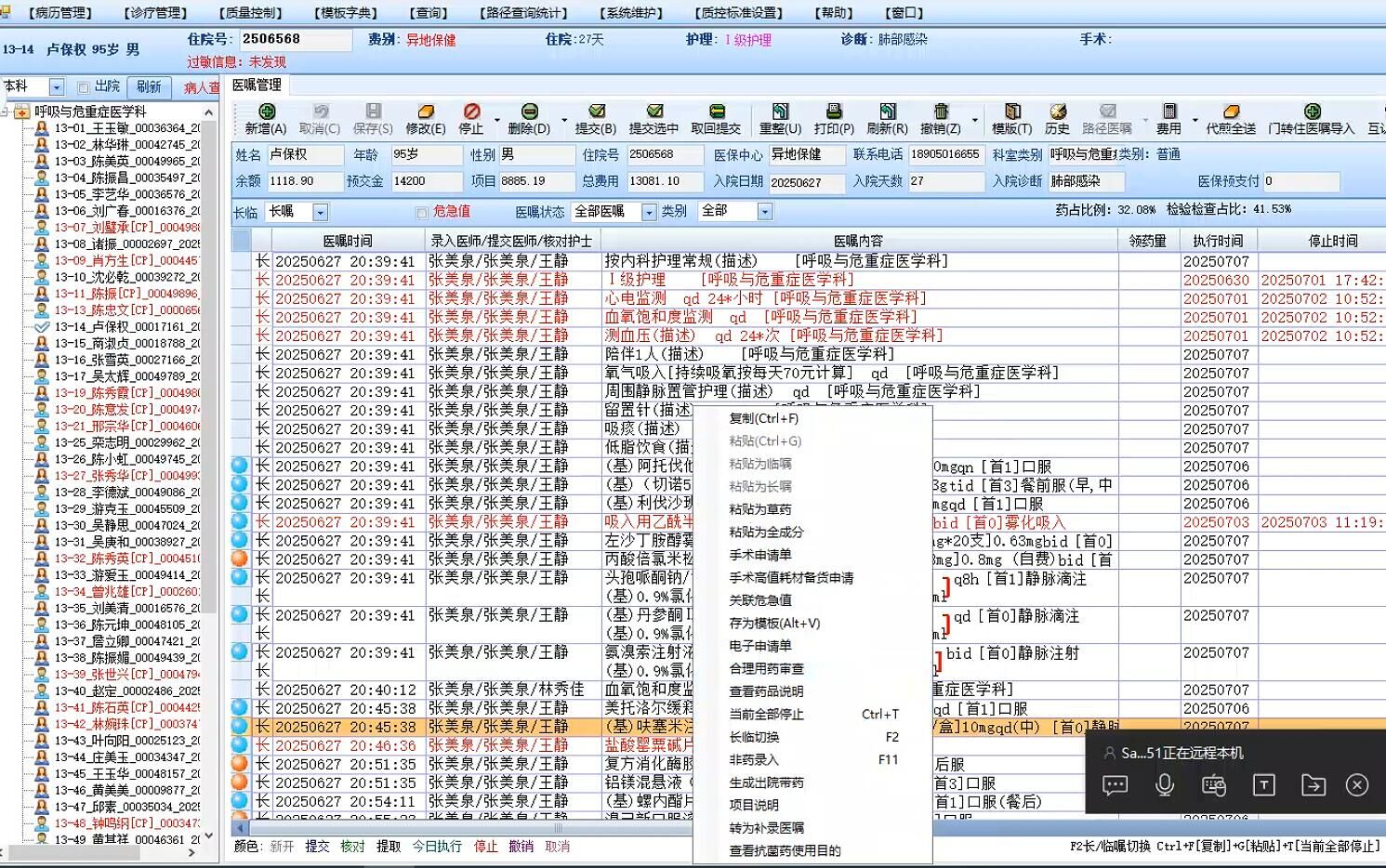The image size is (1386, 868).
Task: Click the 删除(D) delete order icon
Action: coord(529,112)
